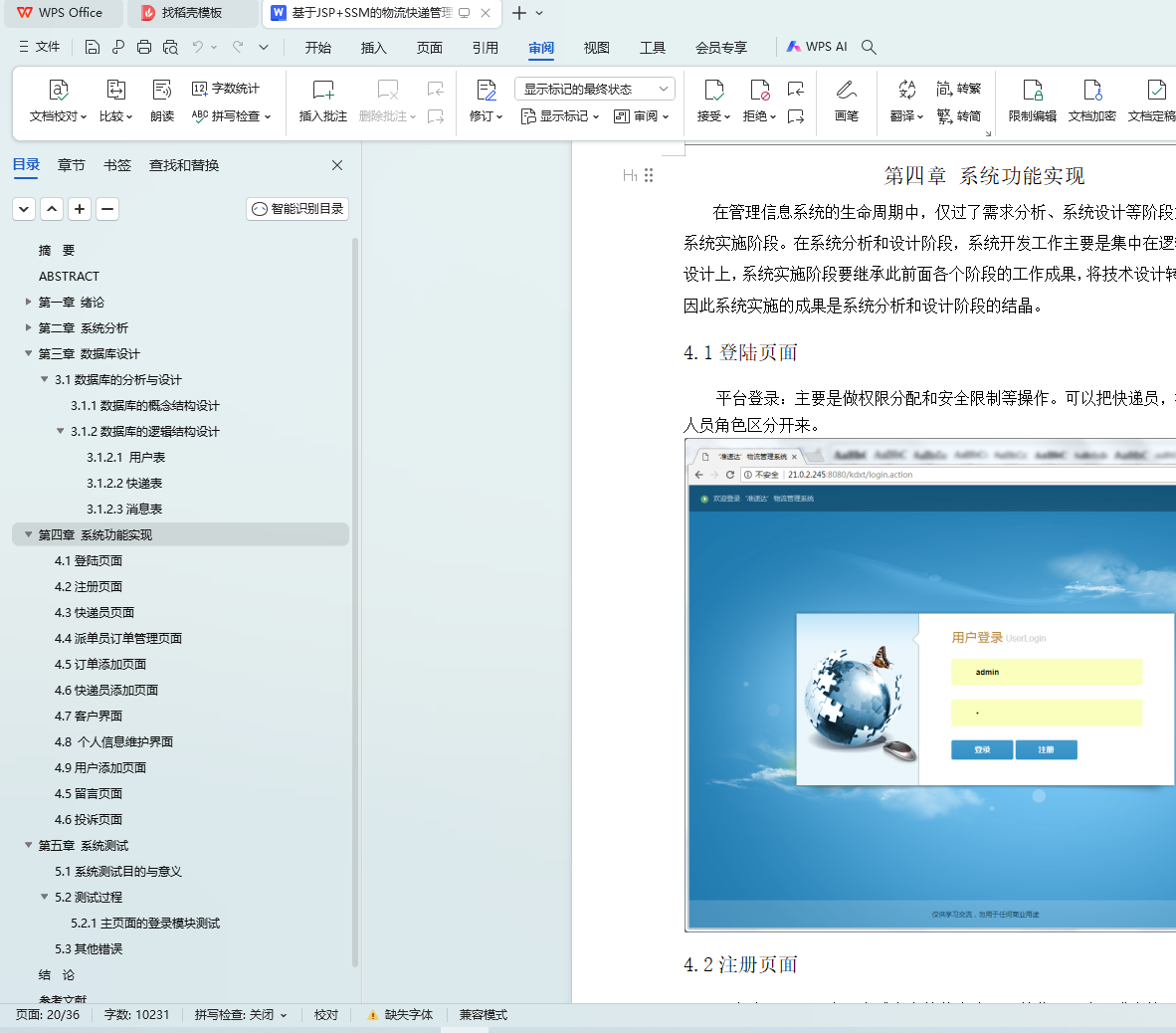Click the 接受 accept changes icon
This screenshot has width=1176, height=1033.
[x=714, y=91]
